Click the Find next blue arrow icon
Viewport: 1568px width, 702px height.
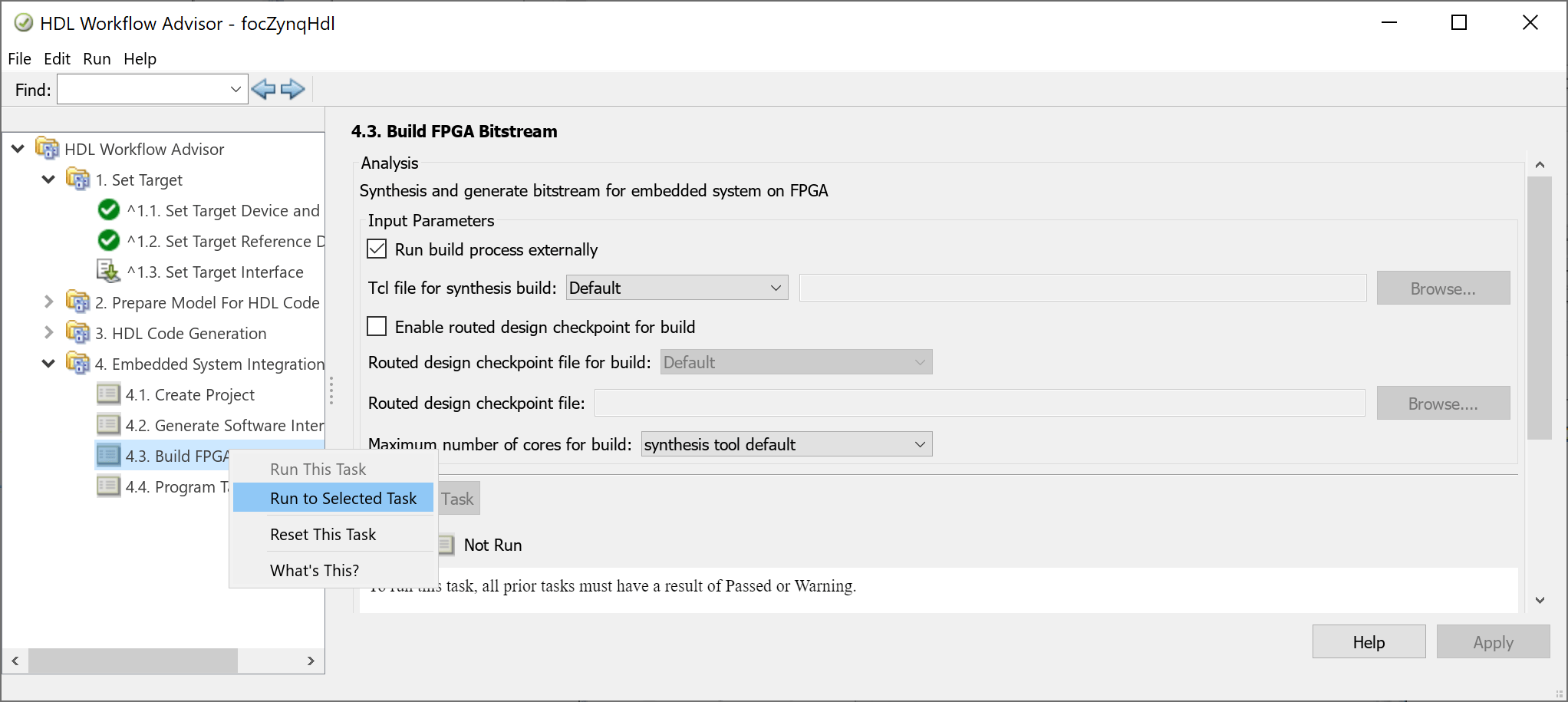pos(293,90)
